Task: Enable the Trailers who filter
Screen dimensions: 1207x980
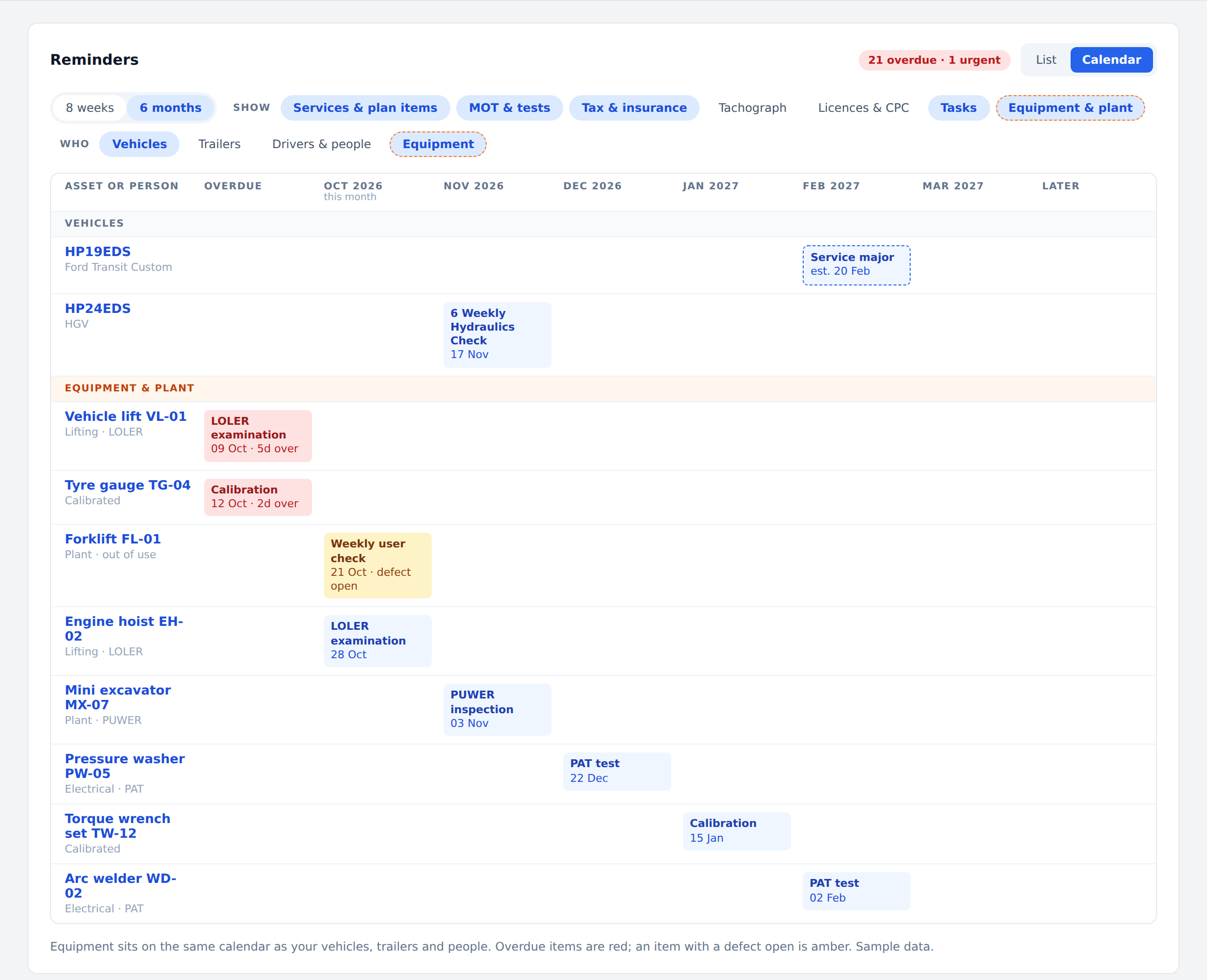Action: 219,144
